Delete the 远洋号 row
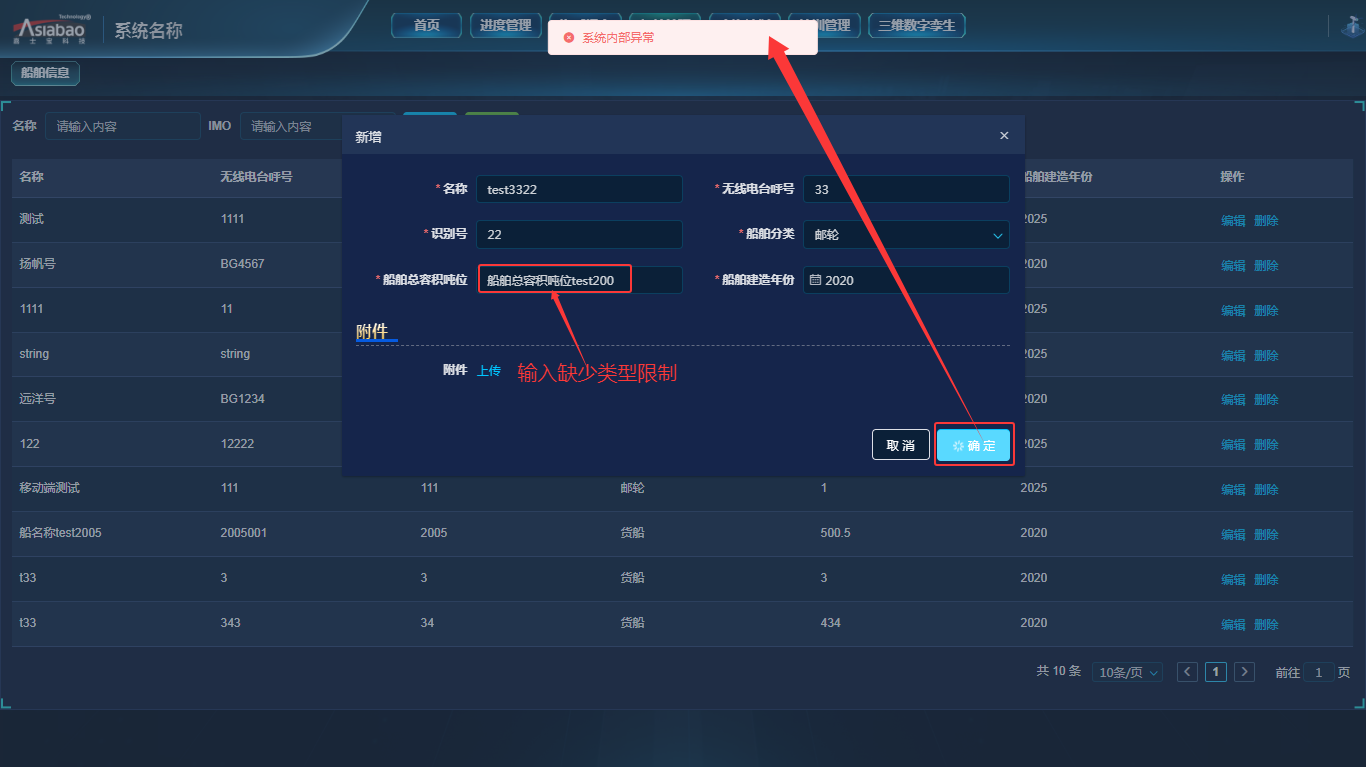This screenshot has width=1366, height=767. click(x=1266, y=400)
